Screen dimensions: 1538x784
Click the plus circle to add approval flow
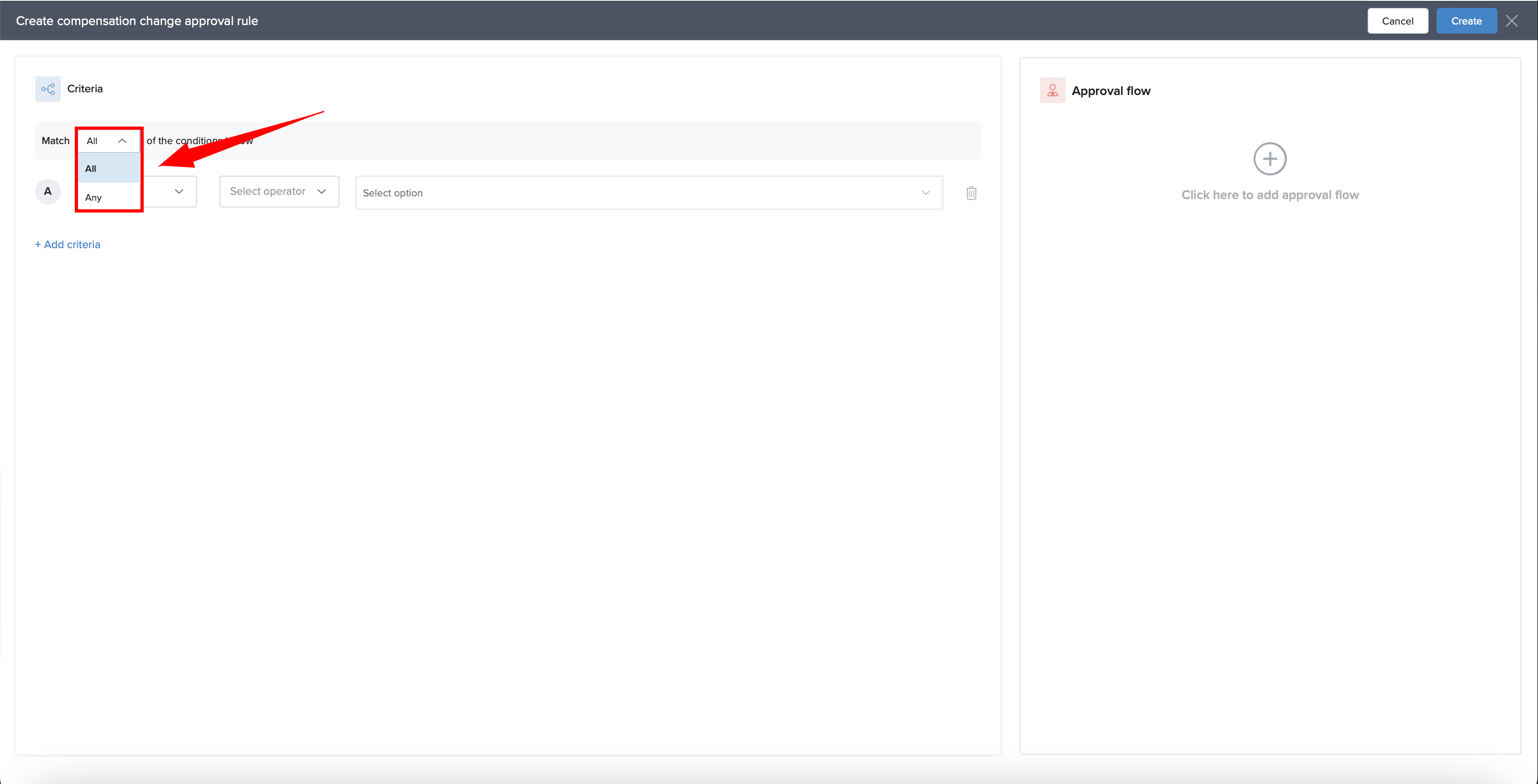1269,159
